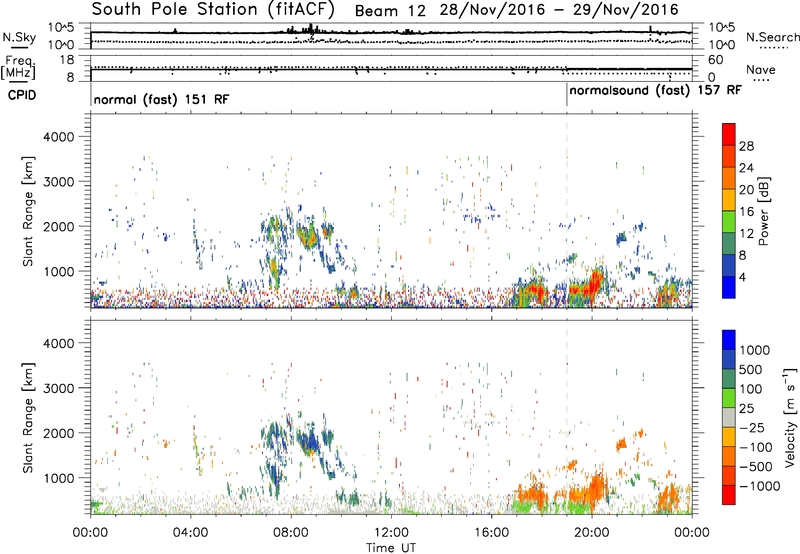Click the '08:00' time axis tick label
Image resolution: width=800 pixels, height=554 pixels.
click(x=291, y=533)
